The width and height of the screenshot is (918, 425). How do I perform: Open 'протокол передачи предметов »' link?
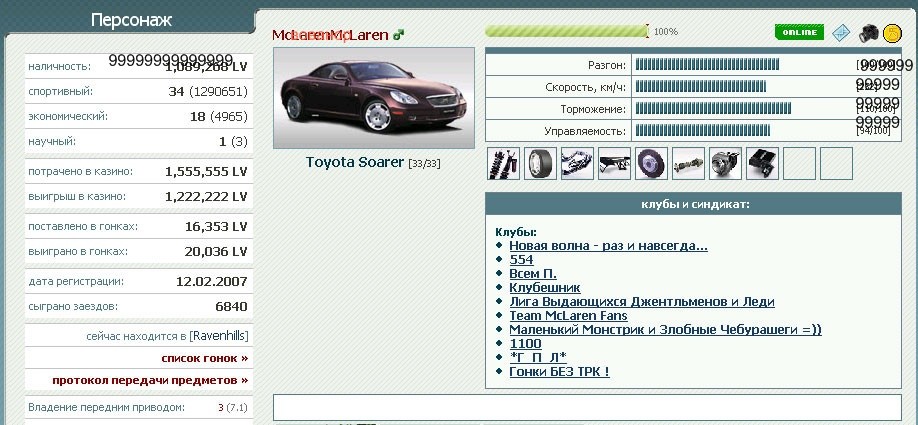(150, 381)
